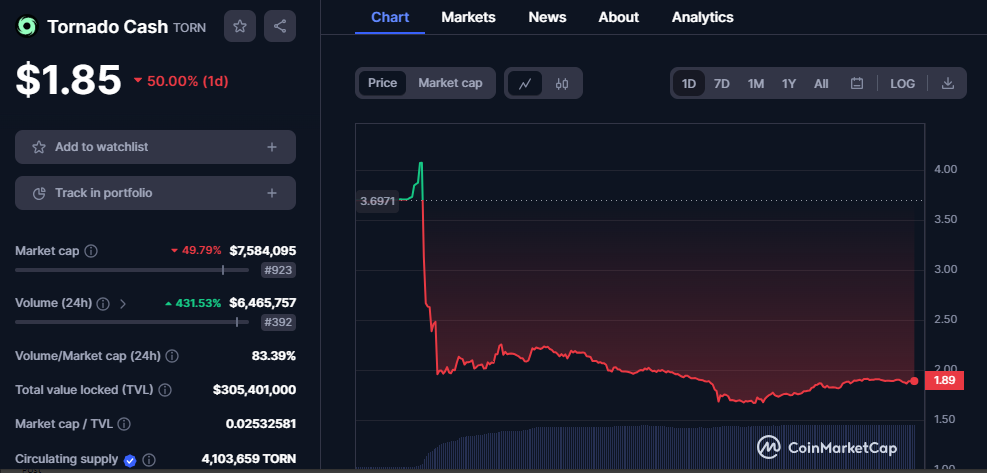The width and height of the screenshot is (987, 473).
Task: Switch to candlestick chart view
Action: pos(562,83)
